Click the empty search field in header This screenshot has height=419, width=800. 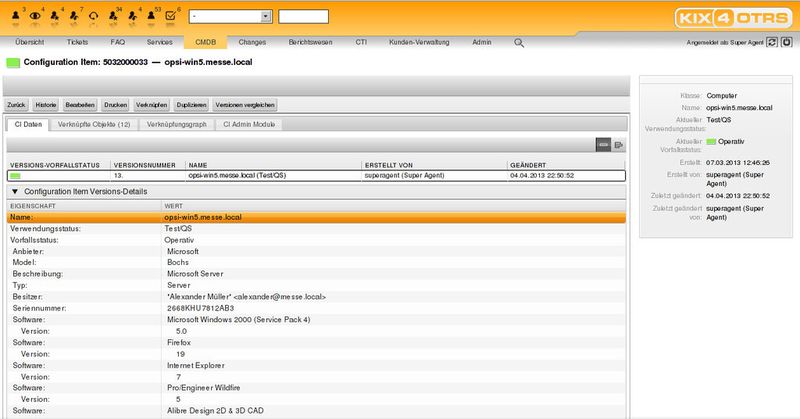pyautogui.click(x=304, y=16)
